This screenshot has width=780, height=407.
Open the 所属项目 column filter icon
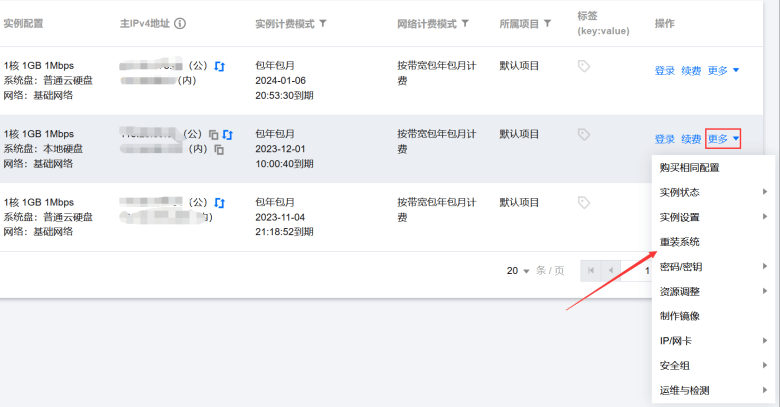click(x=547, y=23)
